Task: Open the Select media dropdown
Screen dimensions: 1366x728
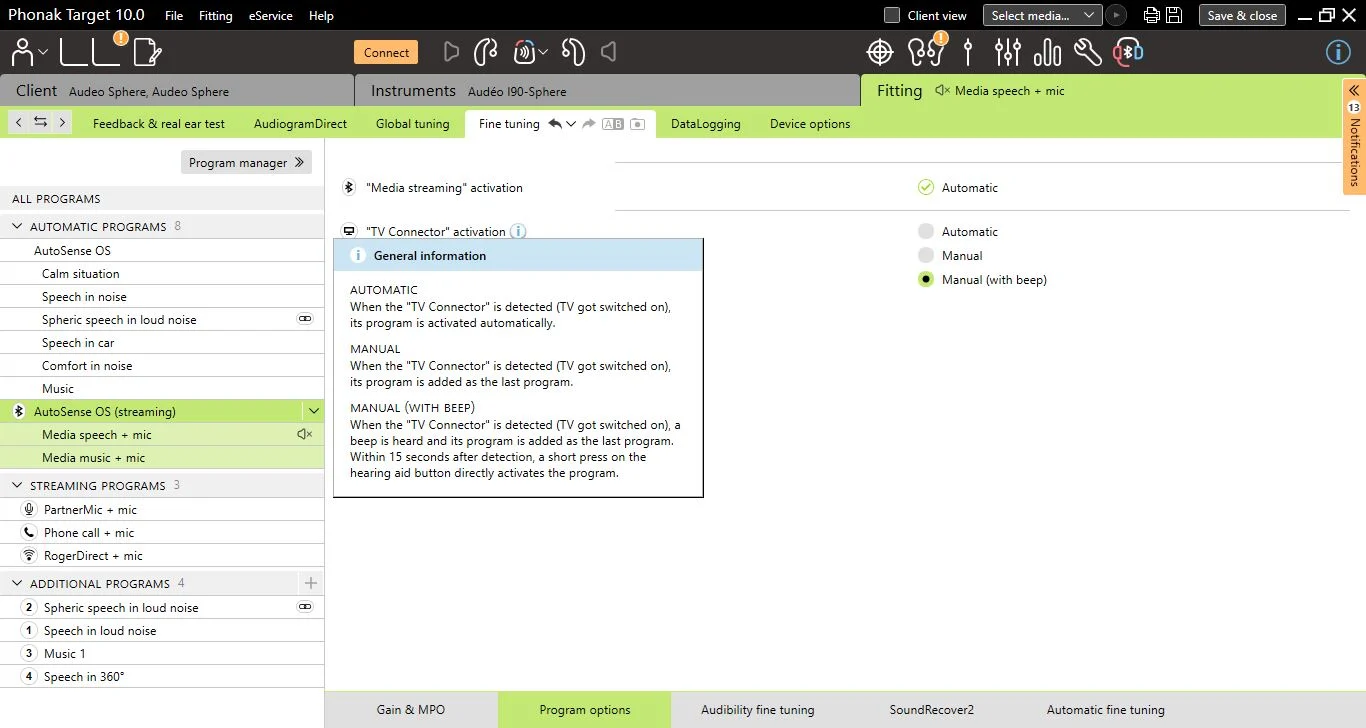Action: coord(1043,15)
